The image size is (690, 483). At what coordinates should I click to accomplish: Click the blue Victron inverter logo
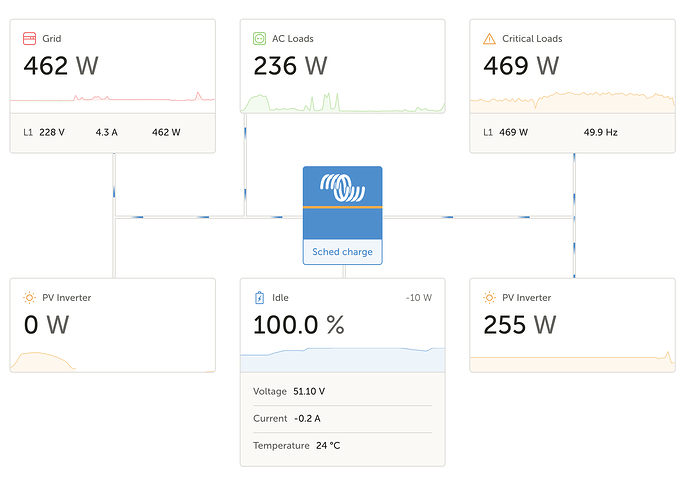342,188
